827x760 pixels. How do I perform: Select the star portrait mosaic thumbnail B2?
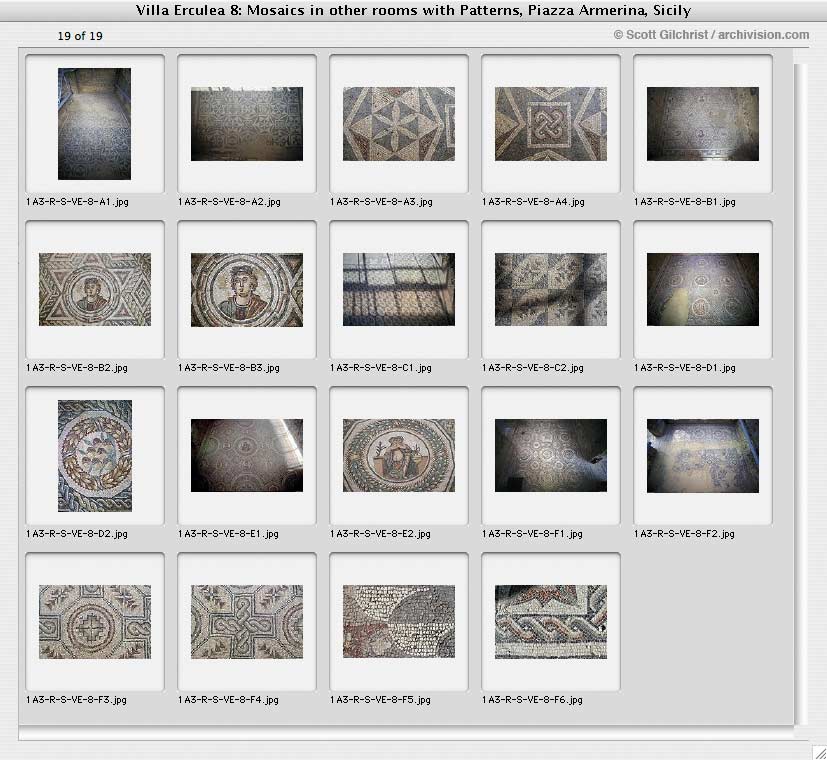(x=95, y=290)
